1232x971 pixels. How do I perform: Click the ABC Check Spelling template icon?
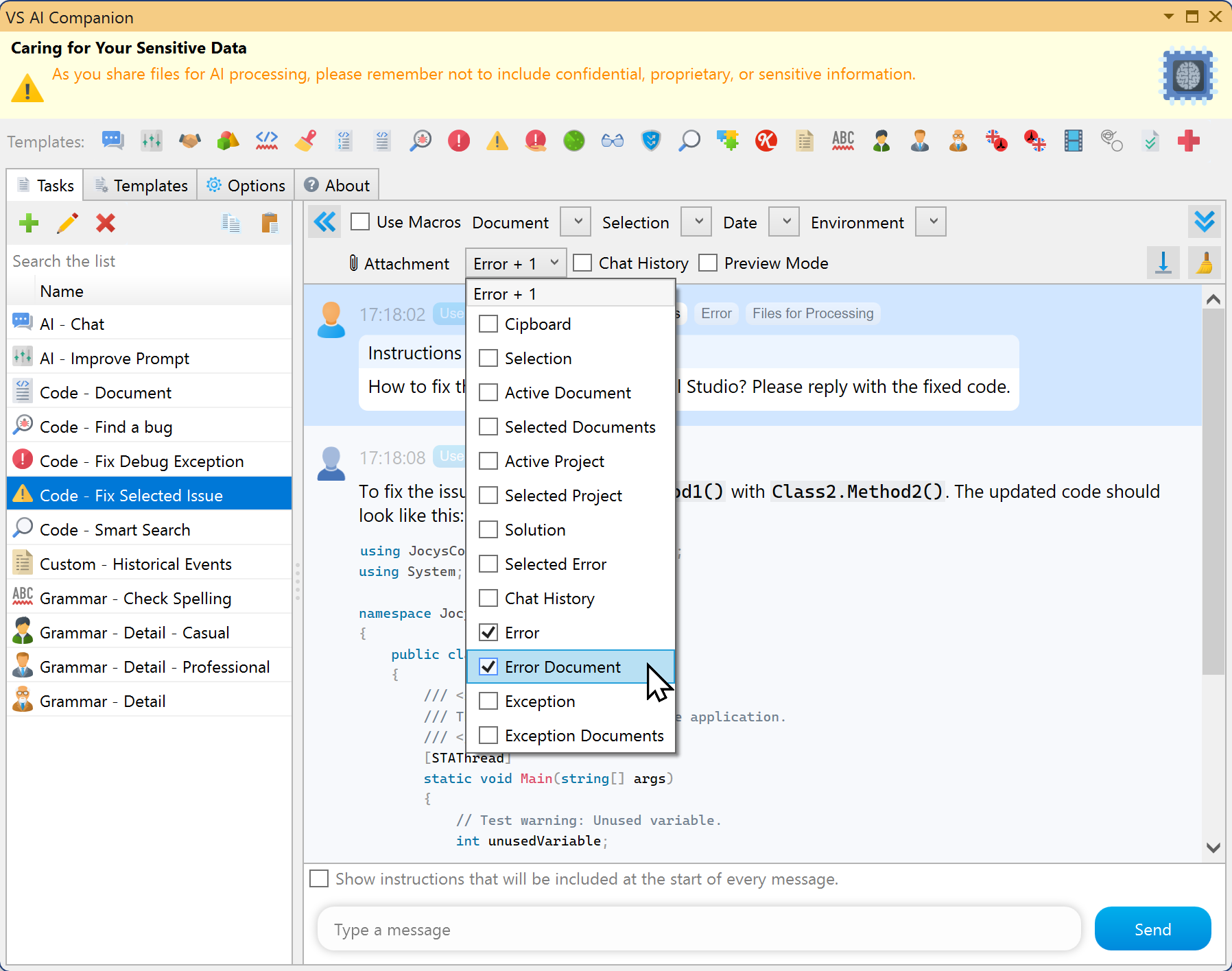pyautogui.click(x=842, y=141)
